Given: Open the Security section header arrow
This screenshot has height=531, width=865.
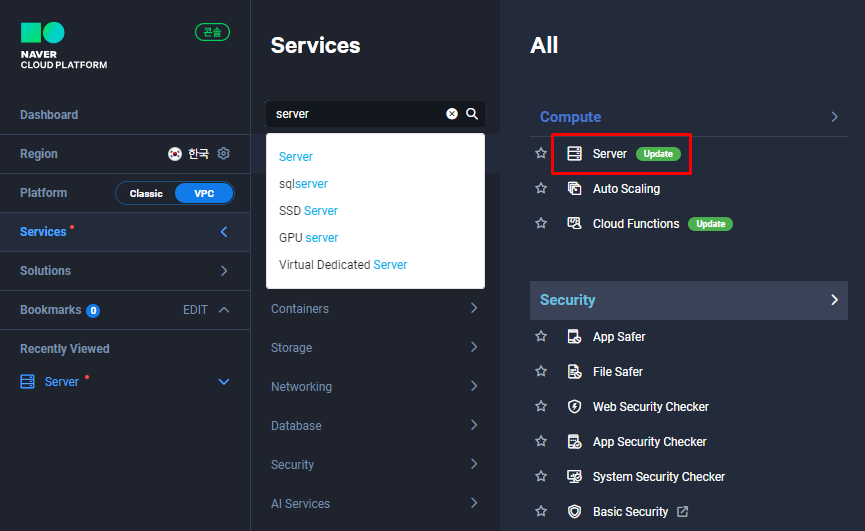Looking at the screenshot, I should [834, 300].
